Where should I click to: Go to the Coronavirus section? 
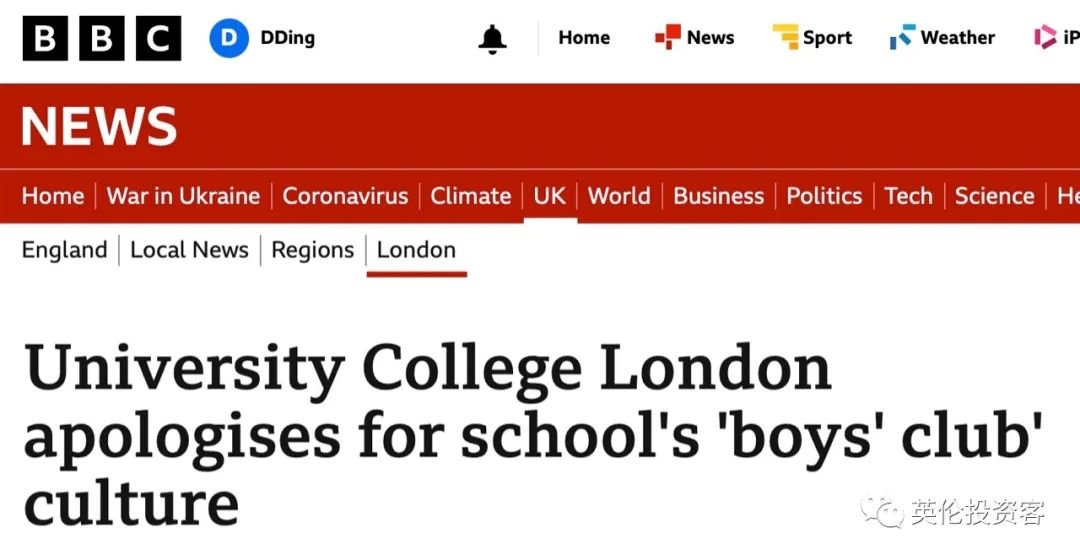345,196
